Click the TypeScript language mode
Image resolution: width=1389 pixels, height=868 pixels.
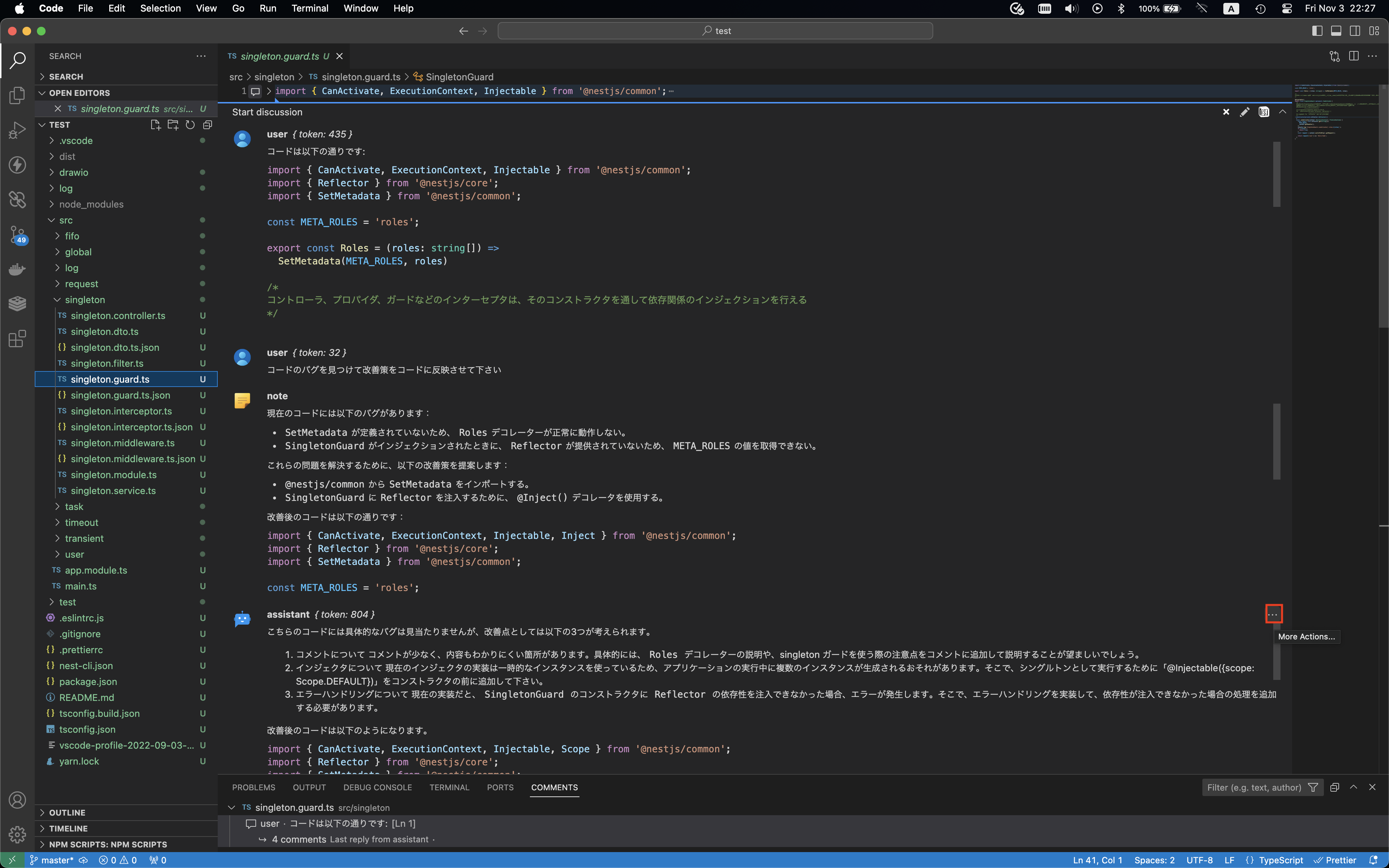tap(1280, 860)
